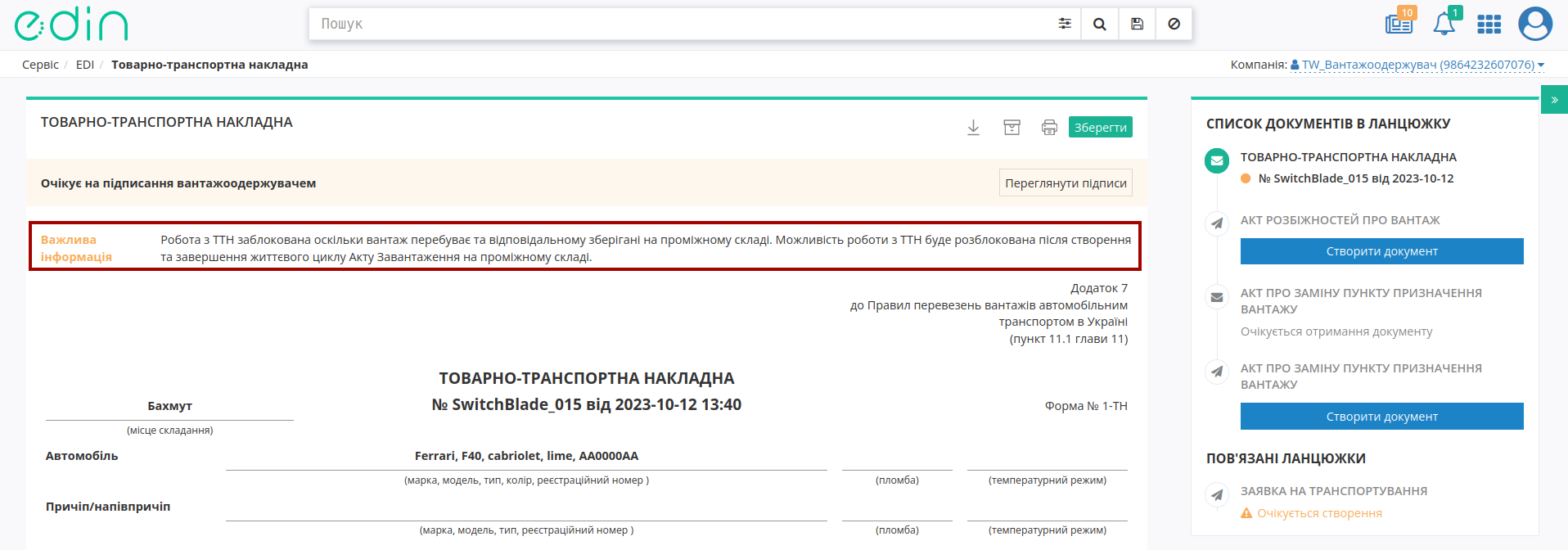Create document for second Акт про заміну пункту

pos(1381,417)
